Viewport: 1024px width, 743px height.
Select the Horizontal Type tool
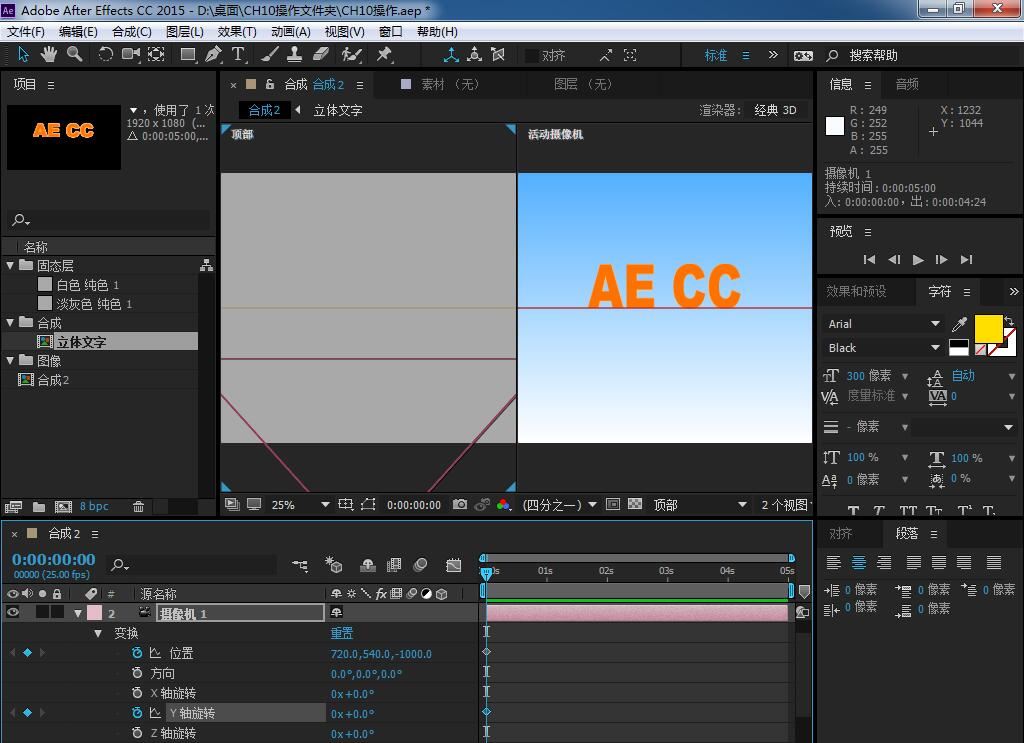point(238,55)
